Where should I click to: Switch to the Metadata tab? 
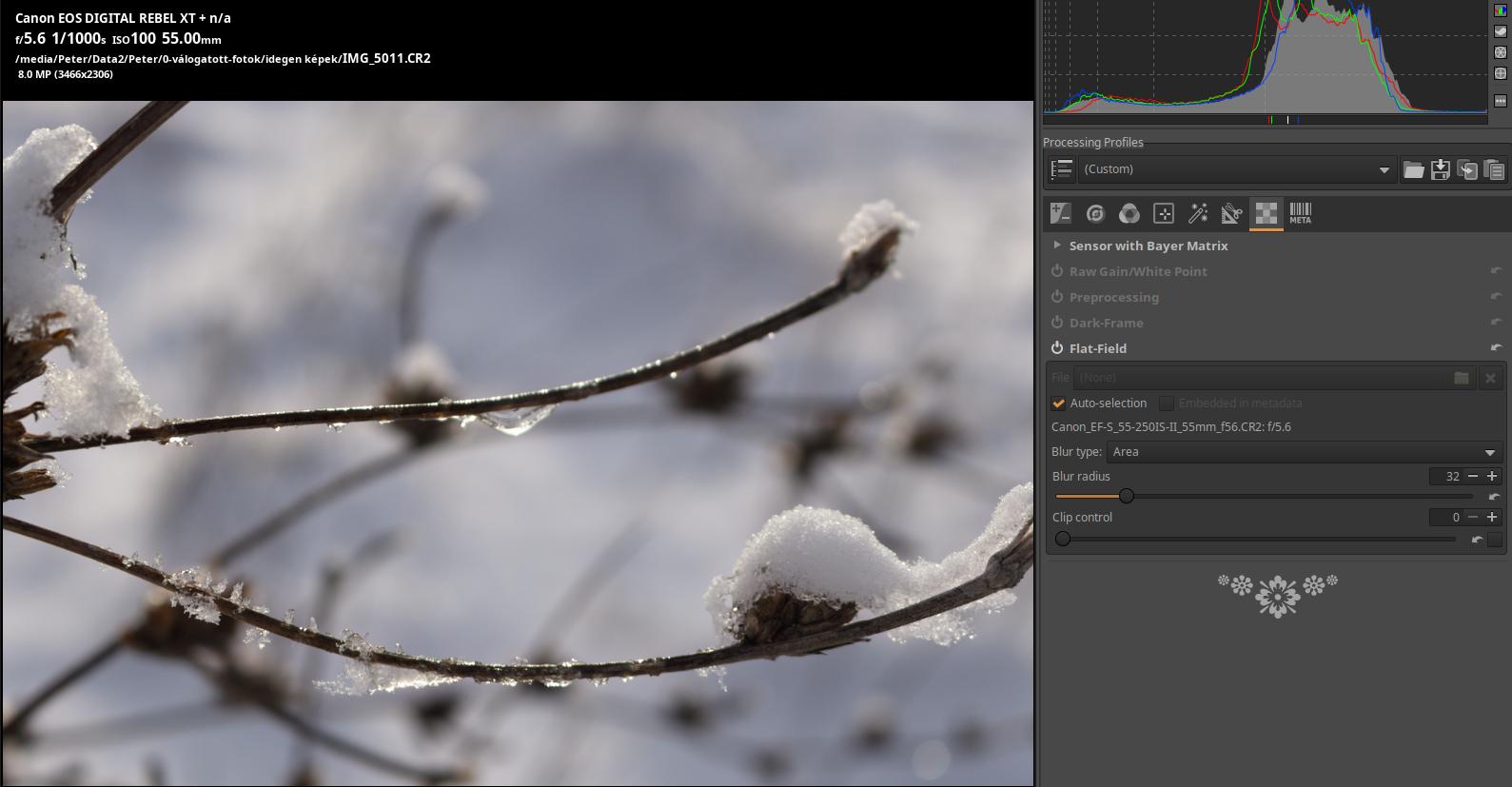1300,214
